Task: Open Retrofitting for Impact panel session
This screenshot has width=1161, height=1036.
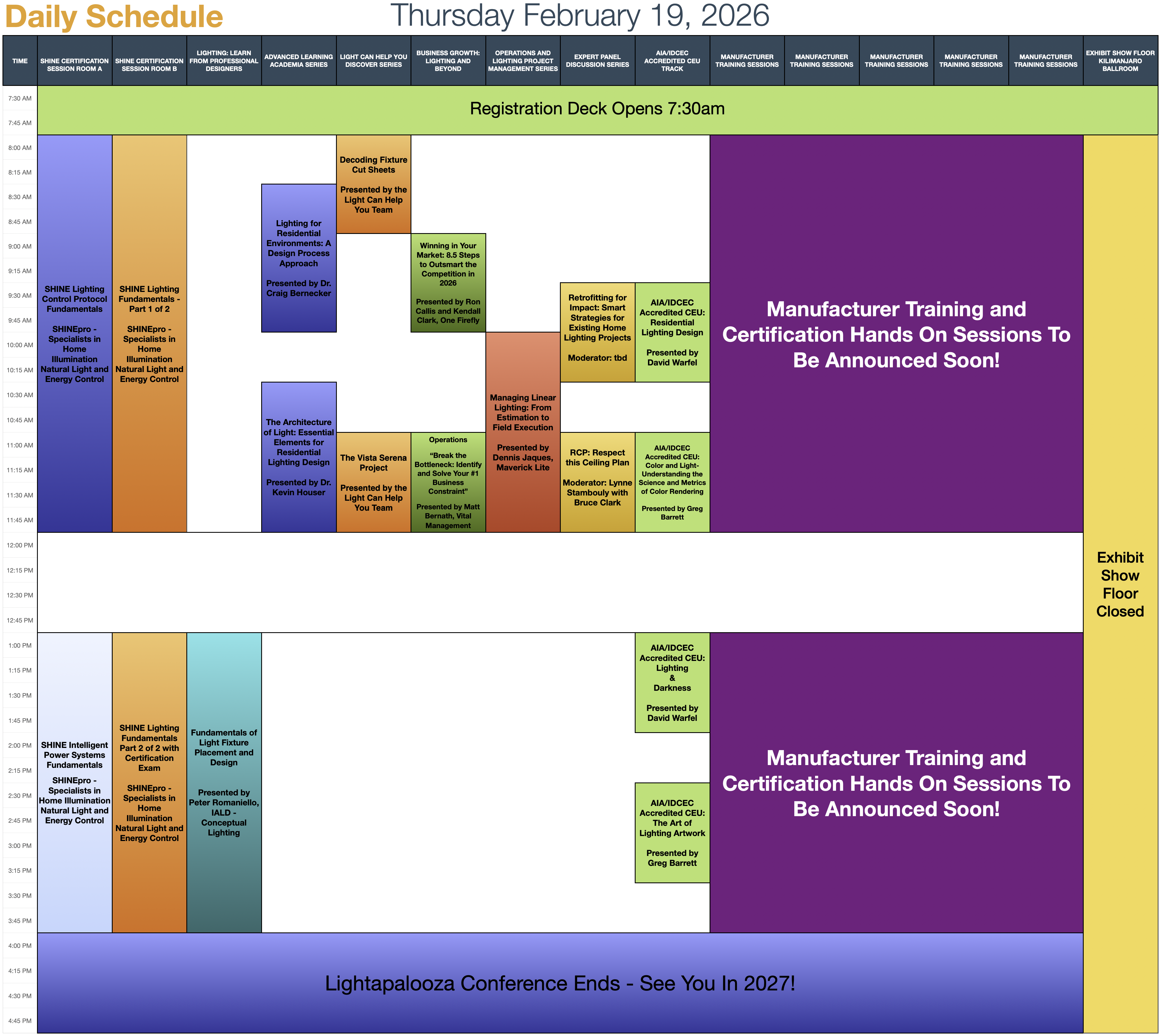Action: (597, 332)
